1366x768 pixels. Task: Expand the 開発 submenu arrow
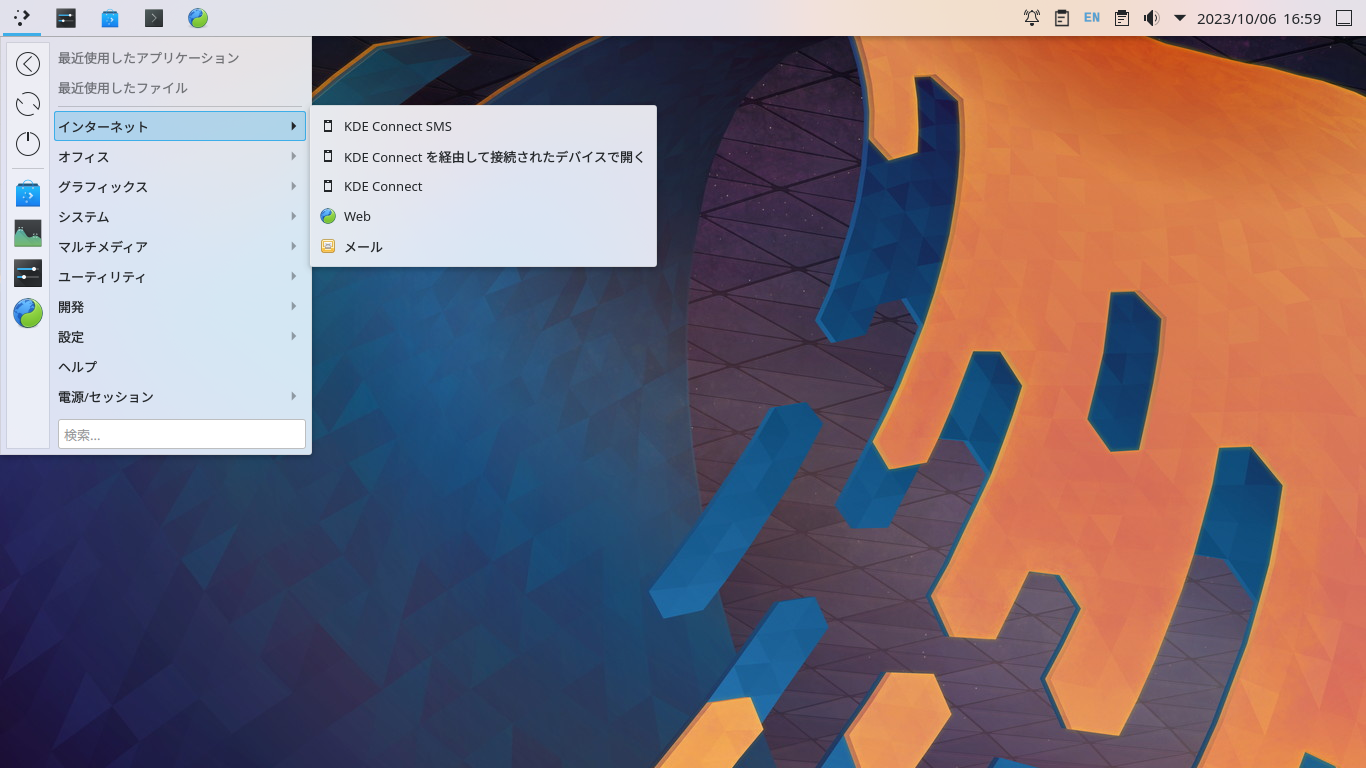point(294,306)
